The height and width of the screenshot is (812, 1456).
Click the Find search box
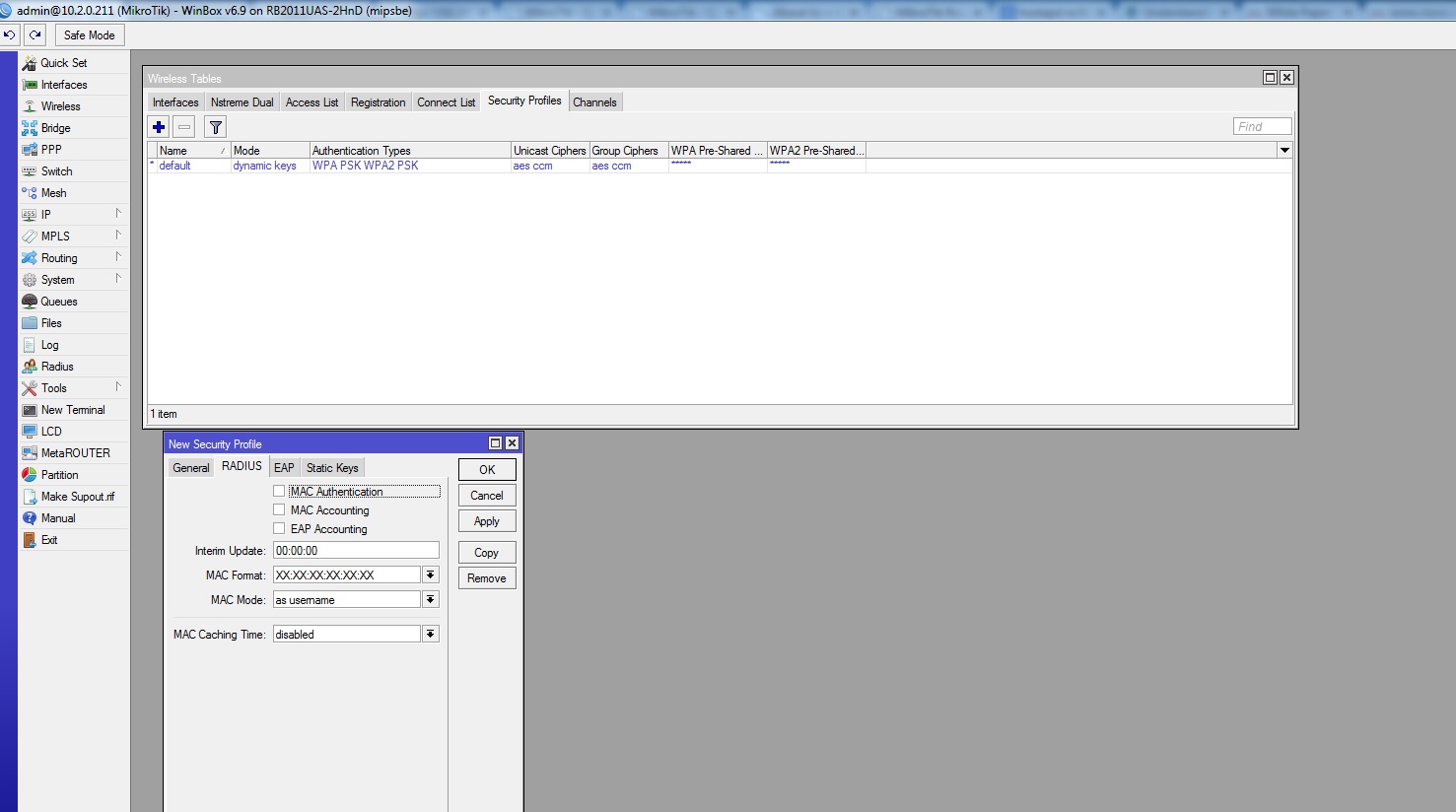pos(1262,126)
